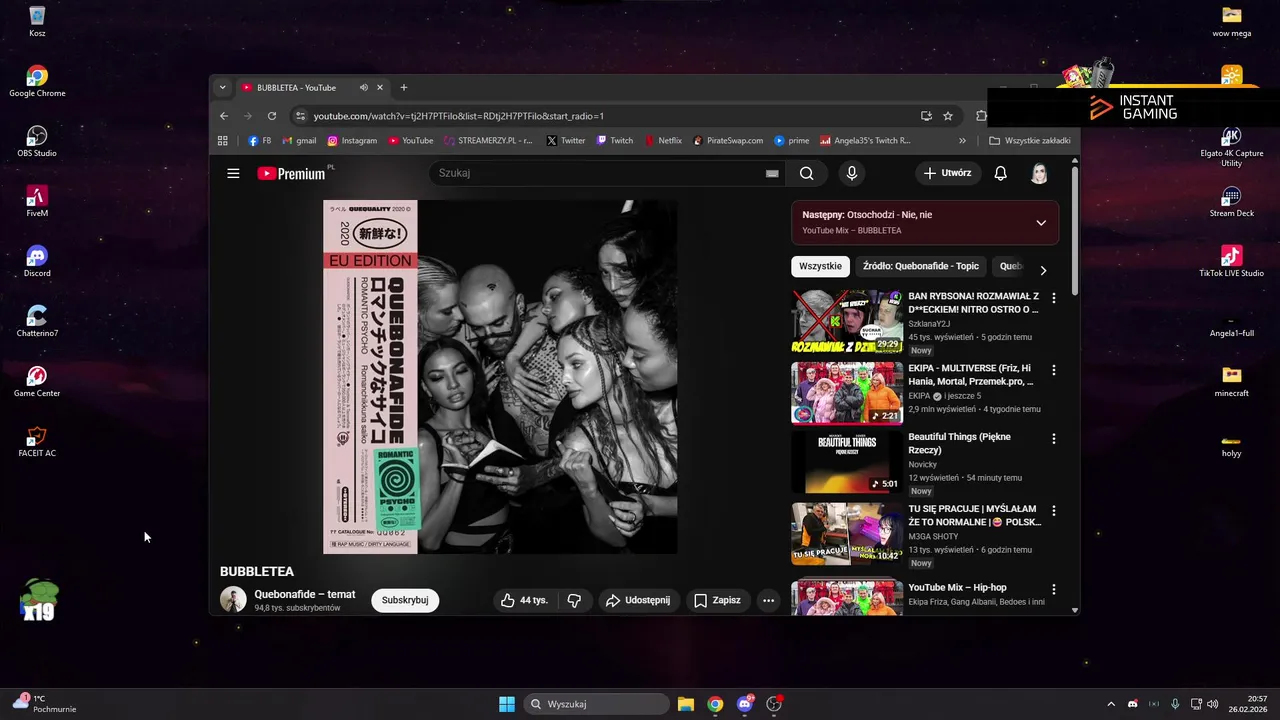Click the YouTube Premium logo
Image resolution: width=1280 pixels, height=720 pixels.
click(291, 173)
